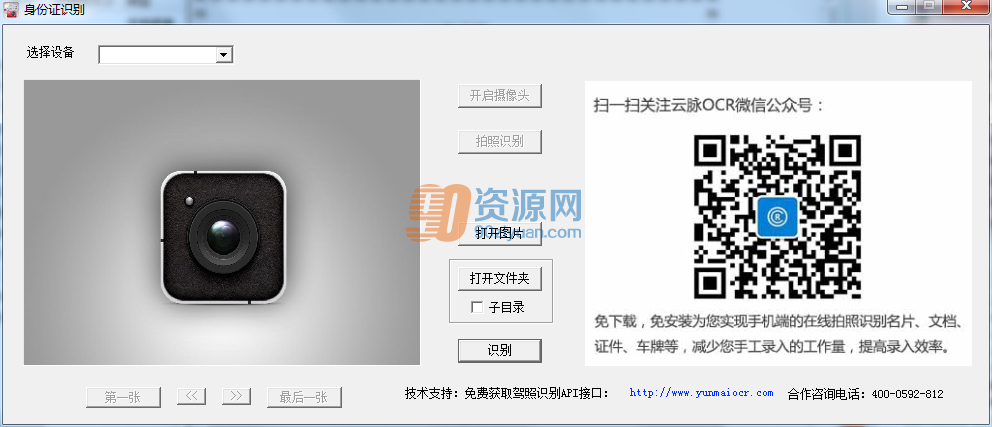Viewport: 992px width, 427px height.
Task: Click the 最后一张 button
Action: tap(304, 397)
